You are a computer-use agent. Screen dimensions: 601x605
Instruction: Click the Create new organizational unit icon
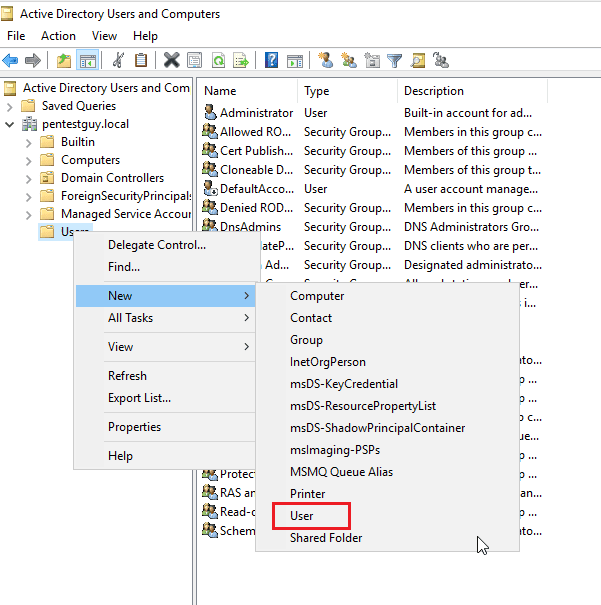coord(372,61)
